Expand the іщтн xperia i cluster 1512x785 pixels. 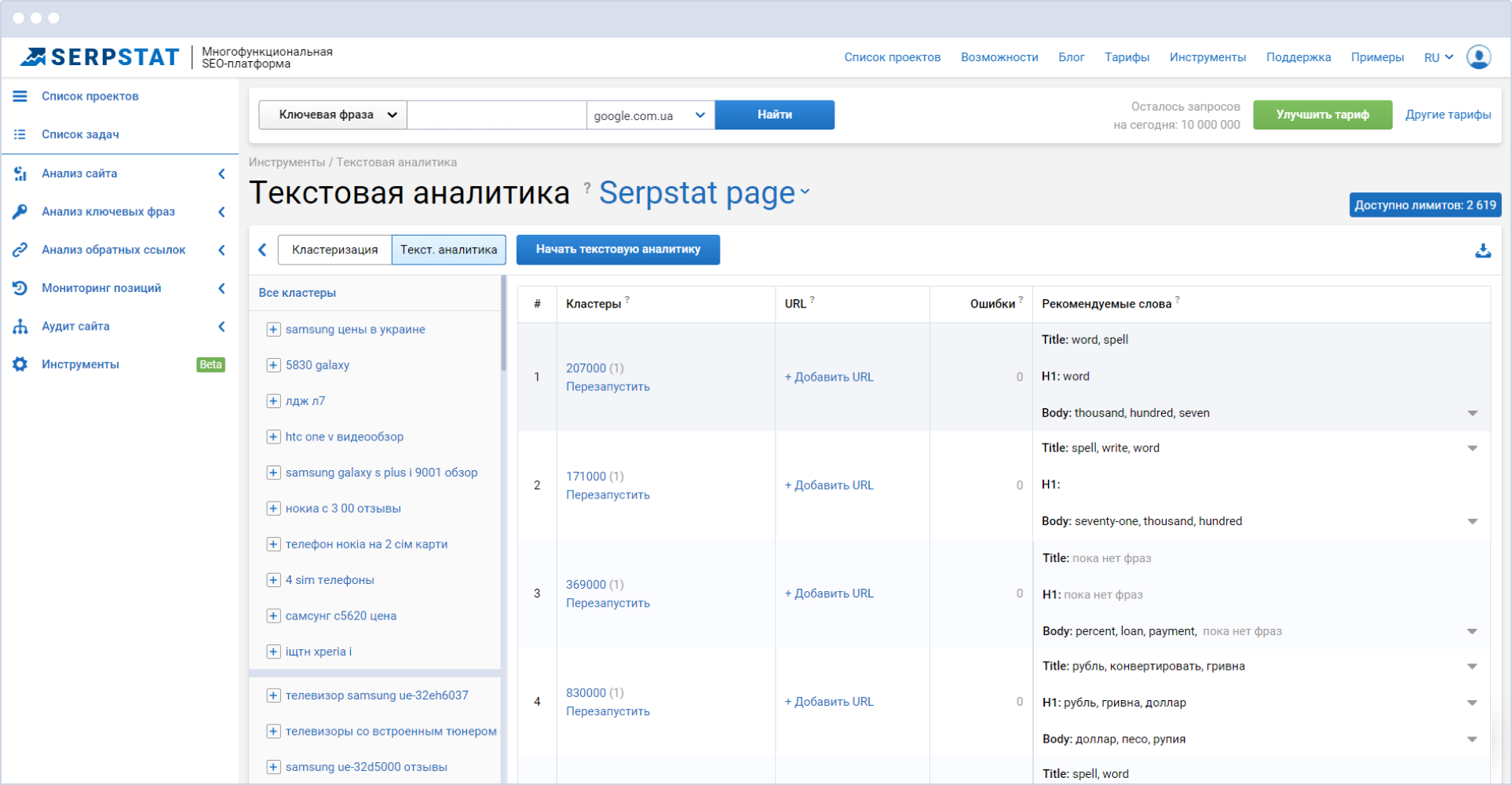[273, 652]
